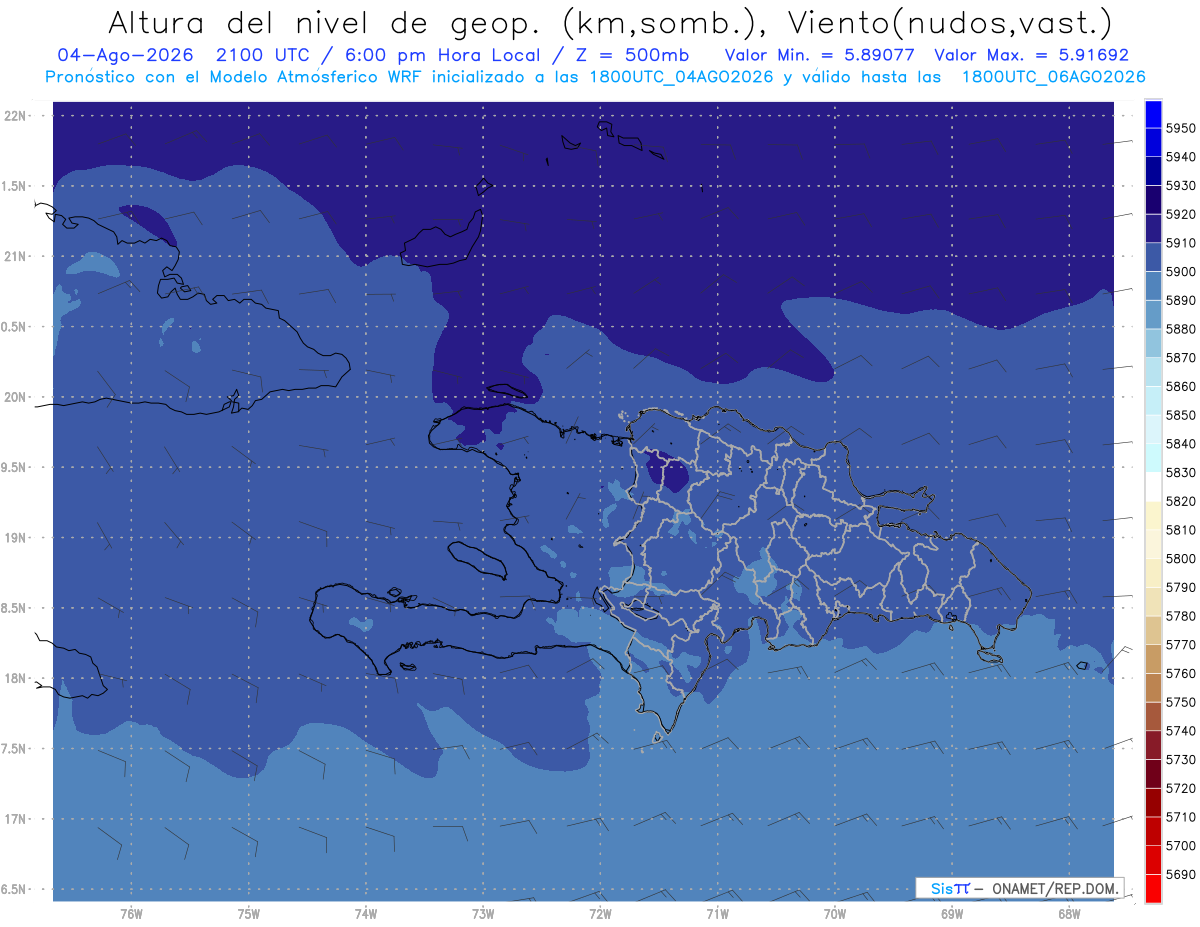Click the '5690' colorbar value
The height and width of the screenshot is (927, 1200).
tap(1180, 874)
